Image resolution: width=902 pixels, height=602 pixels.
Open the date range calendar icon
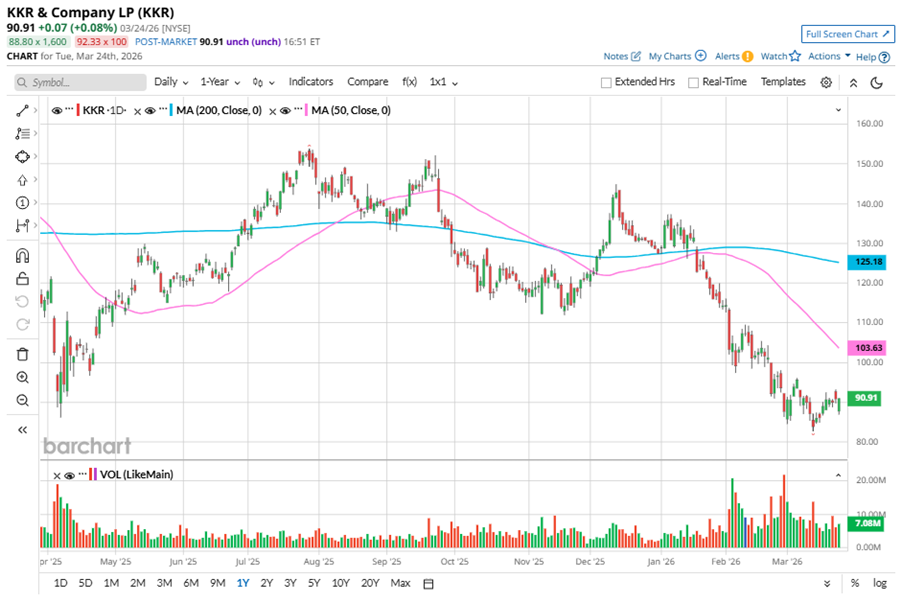click(x=428, y=584)
